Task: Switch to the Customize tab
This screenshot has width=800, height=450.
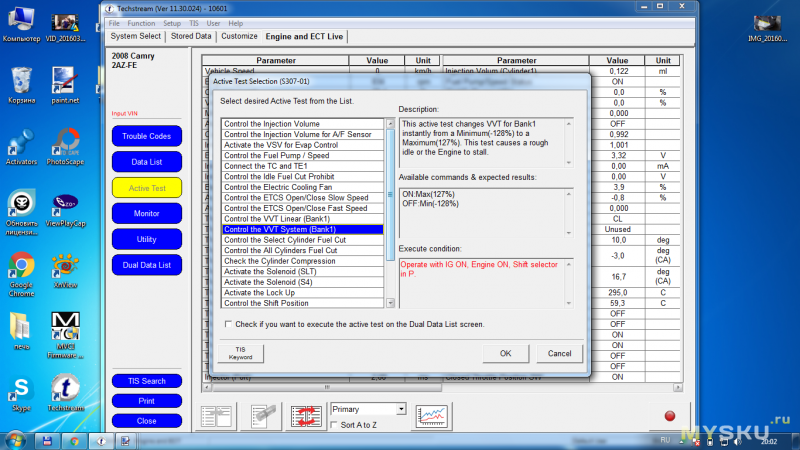Action: [x=239, y=36]
